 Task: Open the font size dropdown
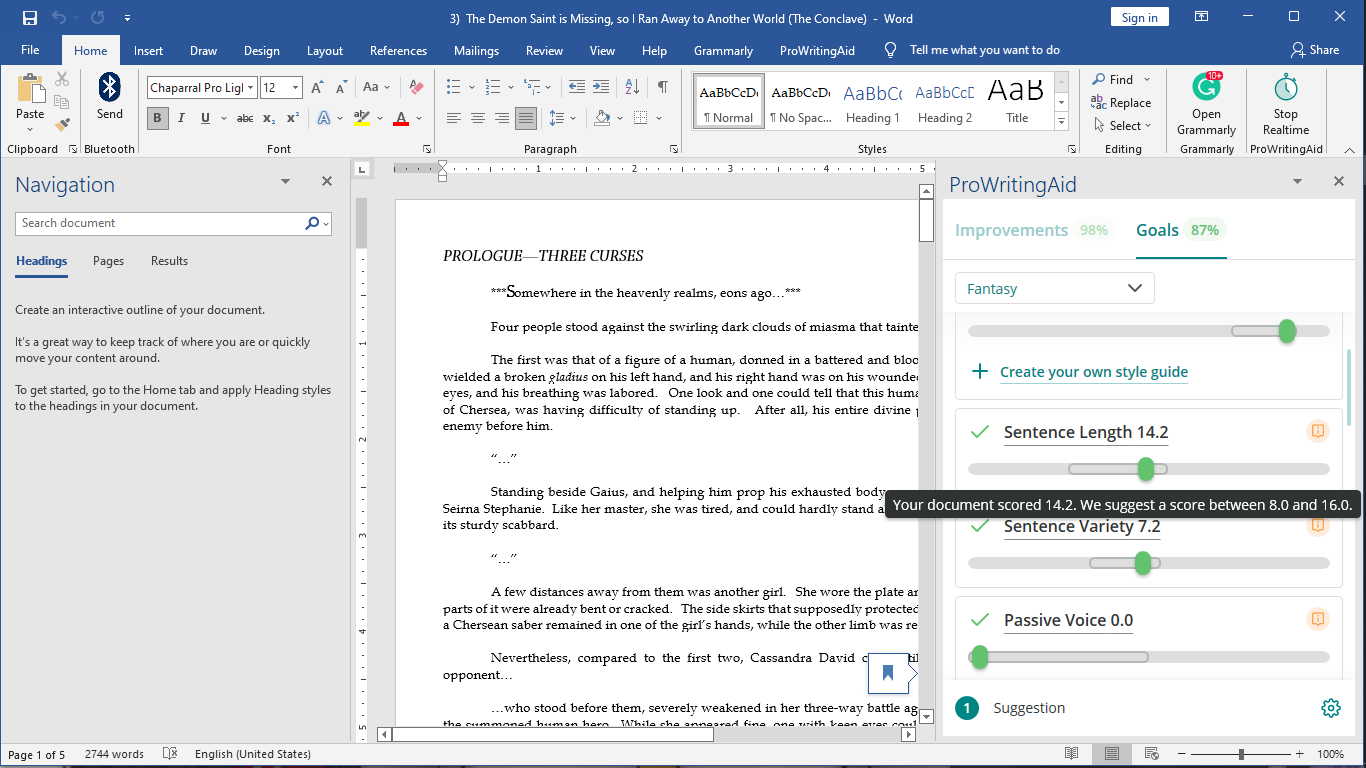[x=295, y=88]
